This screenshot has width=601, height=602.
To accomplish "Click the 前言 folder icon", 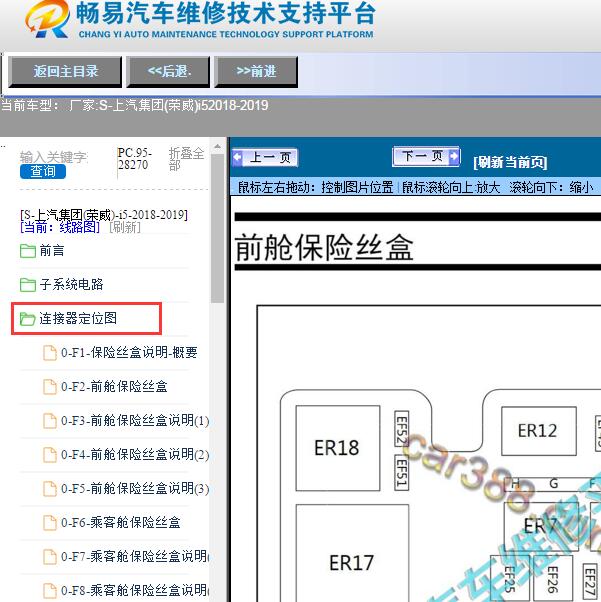I will click(x=28, y=251).
